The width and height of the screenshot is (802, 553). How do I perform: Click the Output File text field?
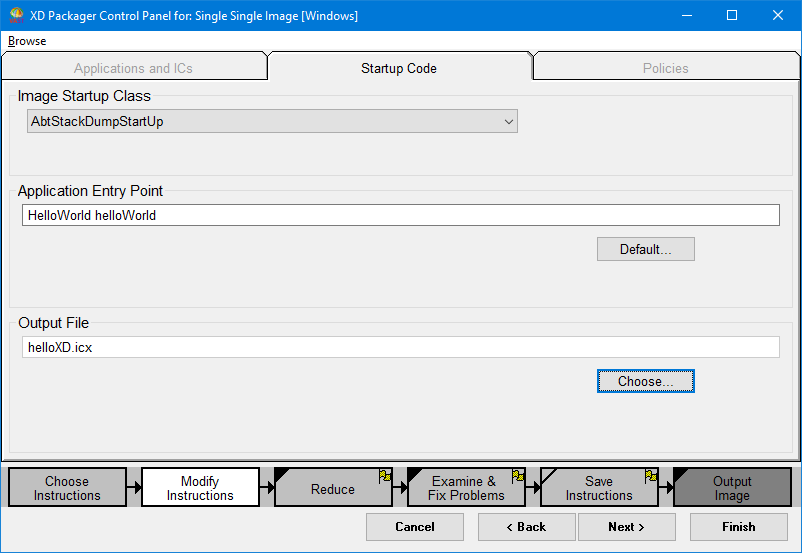(400, 347)
